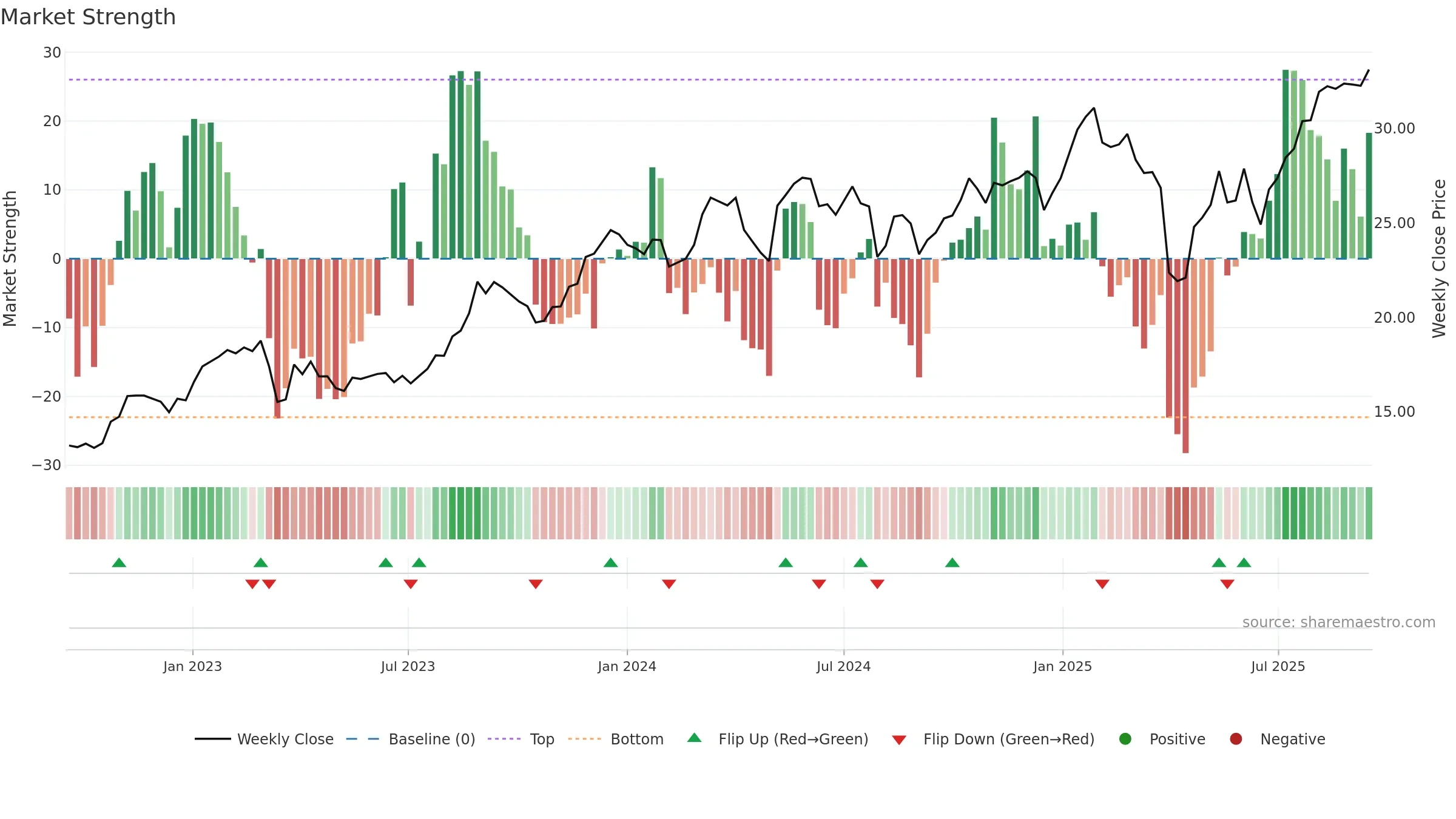Click the red Flip Down triangle icon in legend

899,740
